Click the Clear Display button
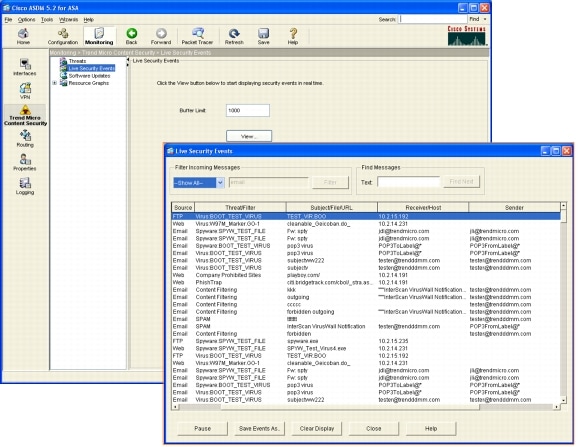 coord(317,429)
